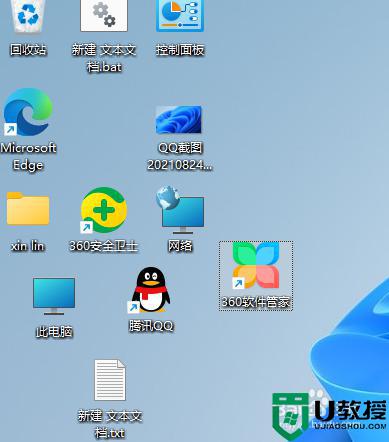The height and width of the screenshot is (442, 389).
Task: Click the 360安全卫士 label text
Action: 104,246
